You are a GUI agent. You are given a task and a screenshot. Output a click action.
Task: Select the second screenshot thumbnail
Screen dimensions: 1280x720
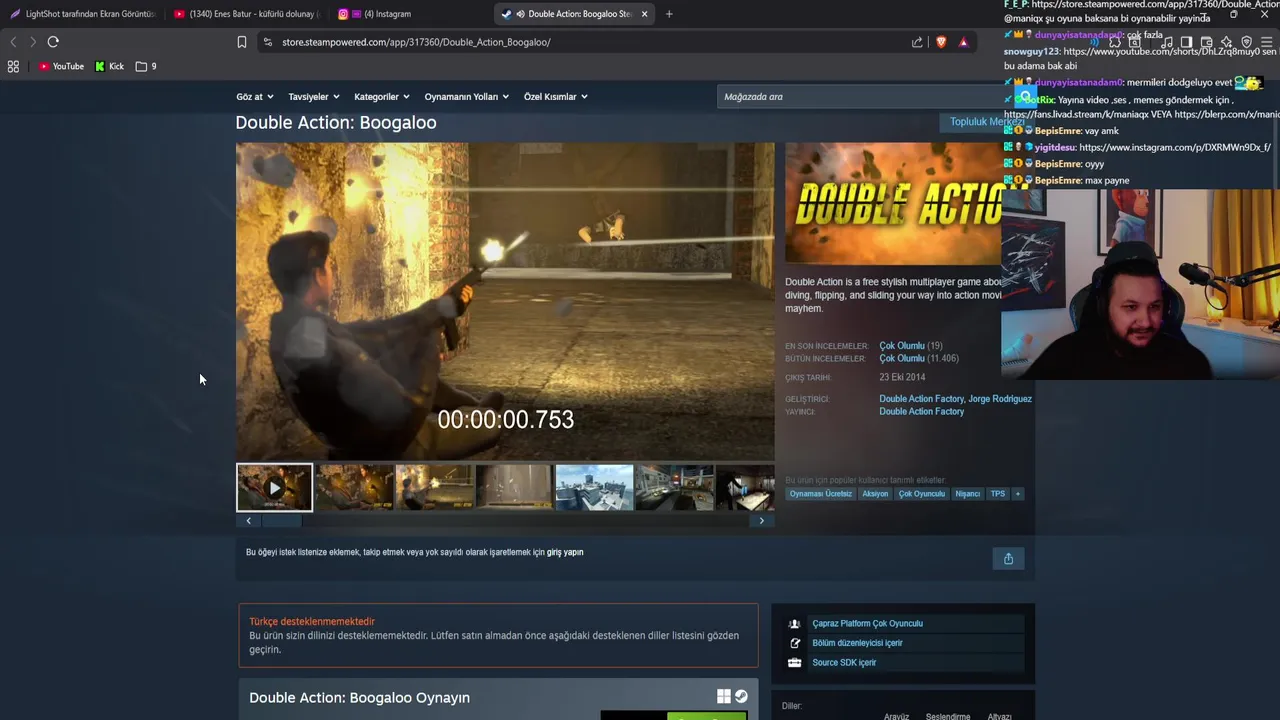click(354, 488)
